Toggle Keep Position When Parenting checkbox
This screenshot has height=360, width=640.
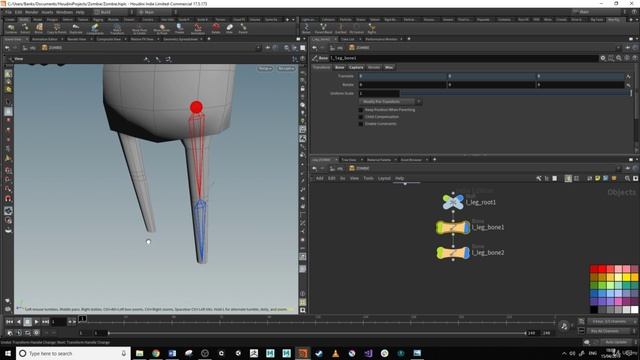(x=360, y=110)
